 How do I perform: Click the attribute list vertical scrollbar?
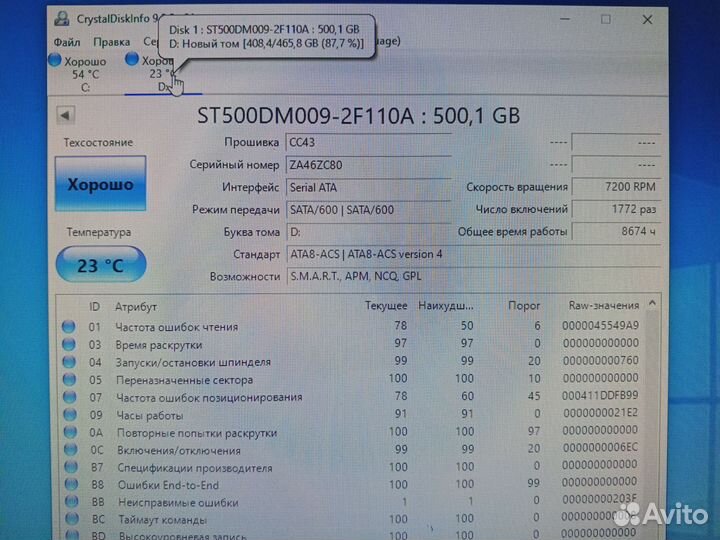coord(653,410)
